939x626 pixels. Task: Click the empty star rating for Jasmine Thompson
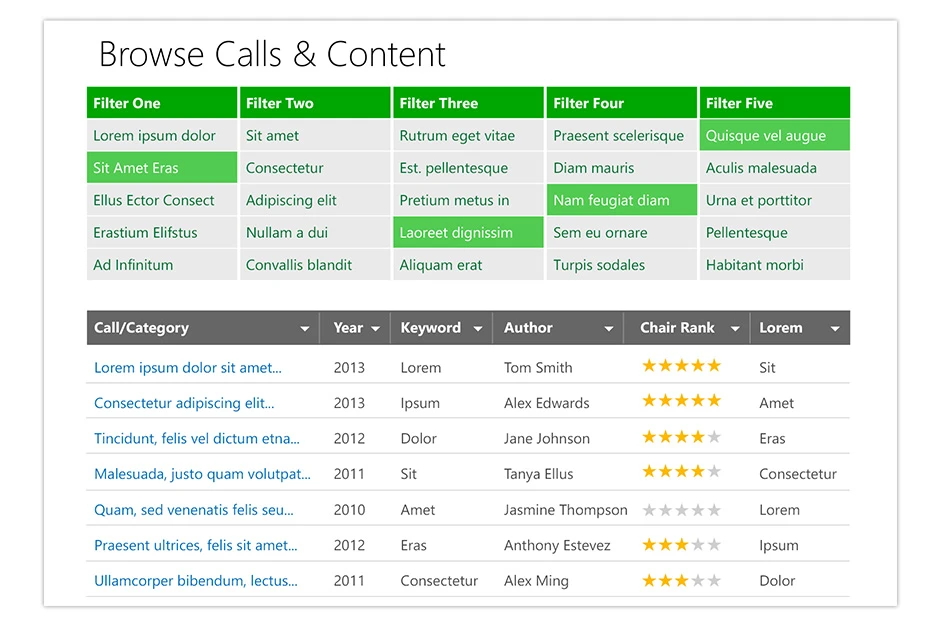[681, 510]
